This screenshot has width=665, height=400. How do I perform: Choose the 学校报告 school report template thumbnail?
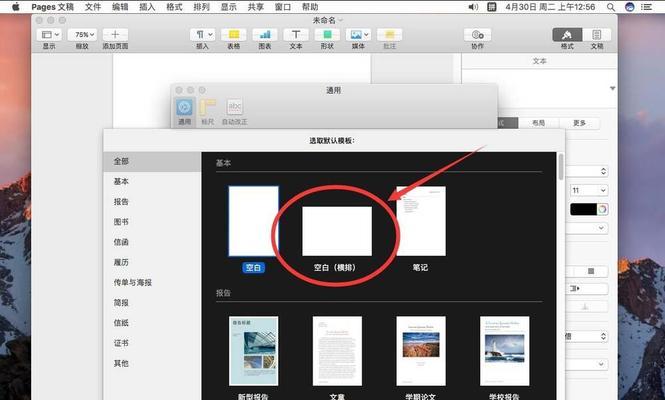(504, 351)
